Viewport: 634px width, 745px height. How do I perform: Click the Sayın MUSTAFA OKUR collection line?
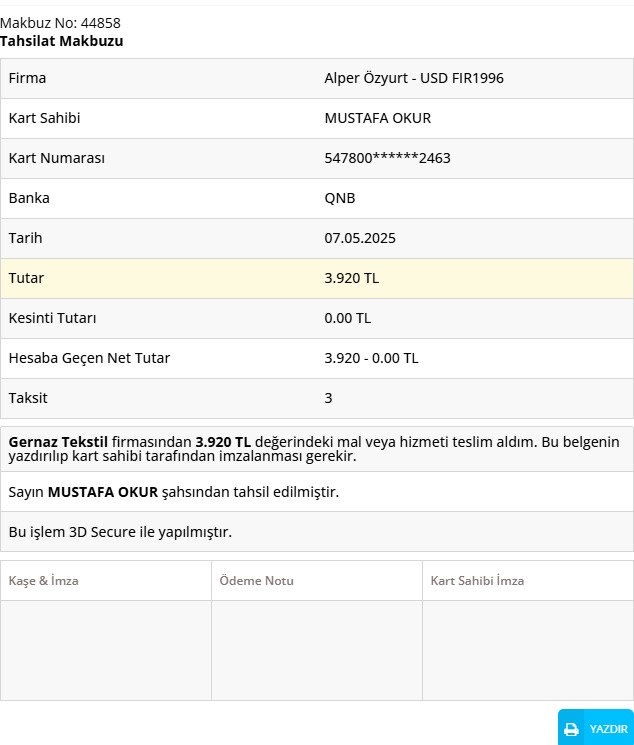(173, 492)
